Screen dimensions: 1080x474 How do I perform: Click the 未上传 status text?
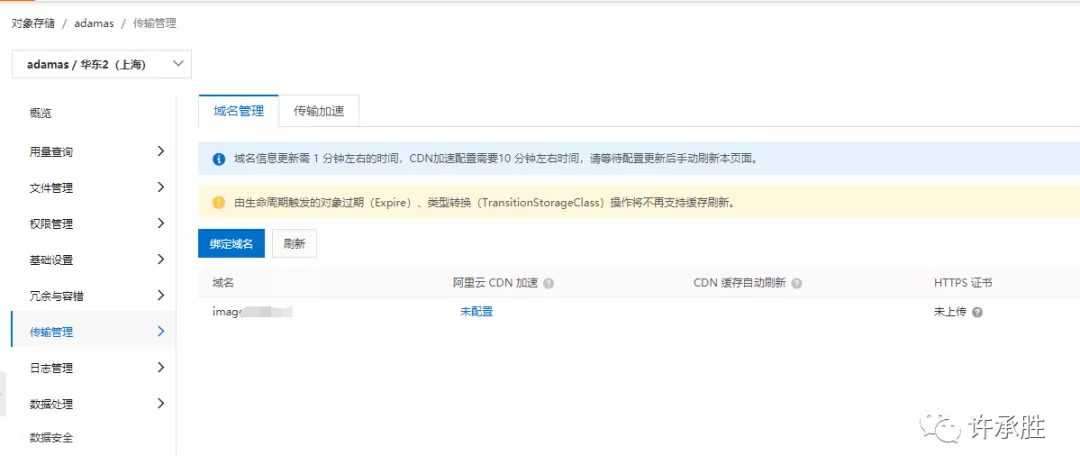click(x=950, y=311)
